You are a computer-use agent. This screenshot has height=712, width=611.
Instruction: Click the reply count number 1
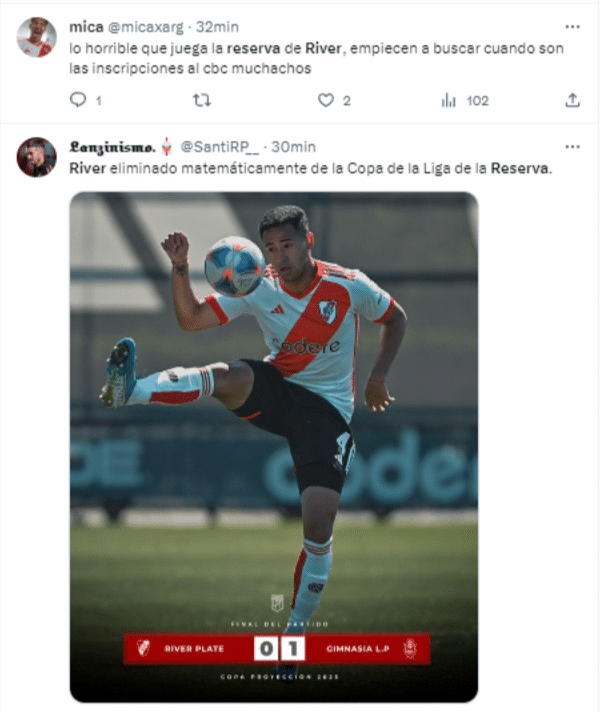[x=99, y=101]
